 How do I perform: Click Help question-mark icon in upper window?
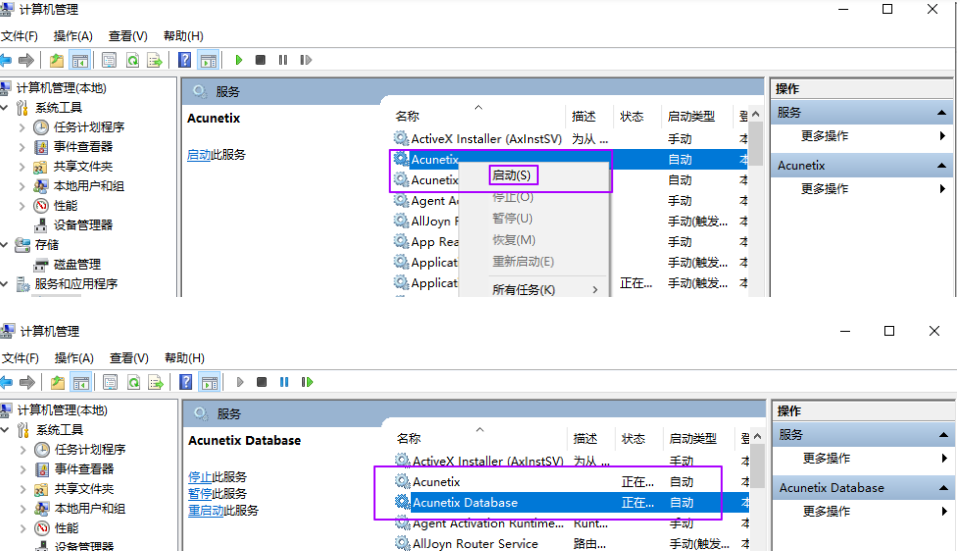coord(184,60)
